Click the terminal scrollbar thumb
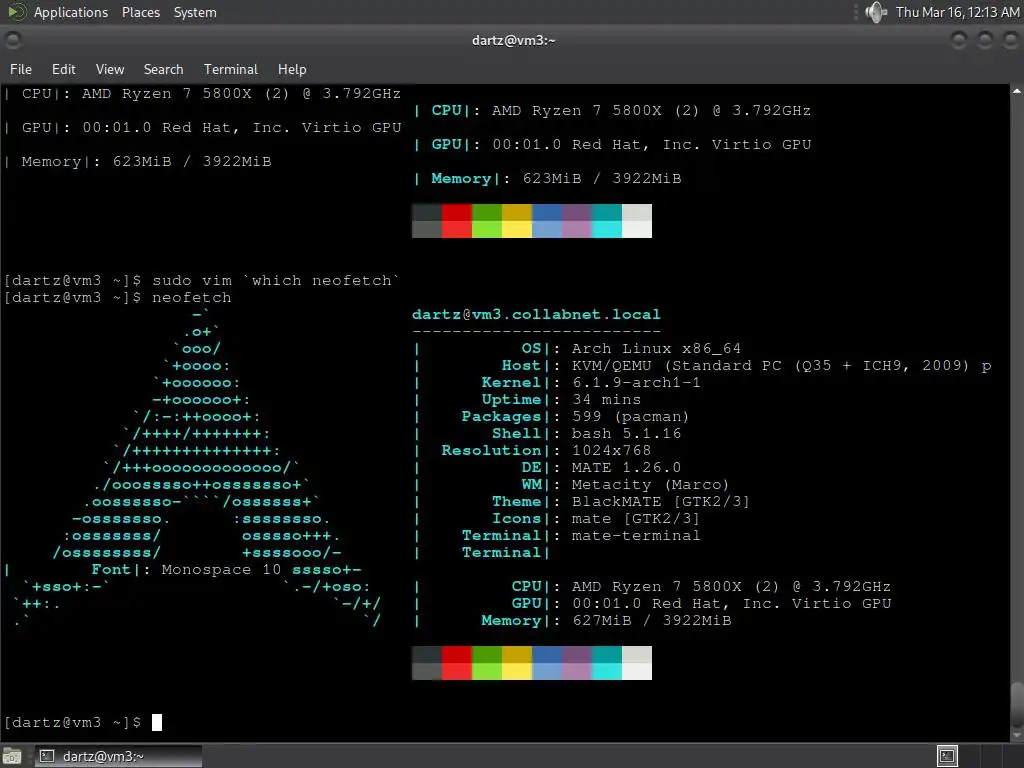Screen dimensions: 1024x768 [x=1017, y=703]
